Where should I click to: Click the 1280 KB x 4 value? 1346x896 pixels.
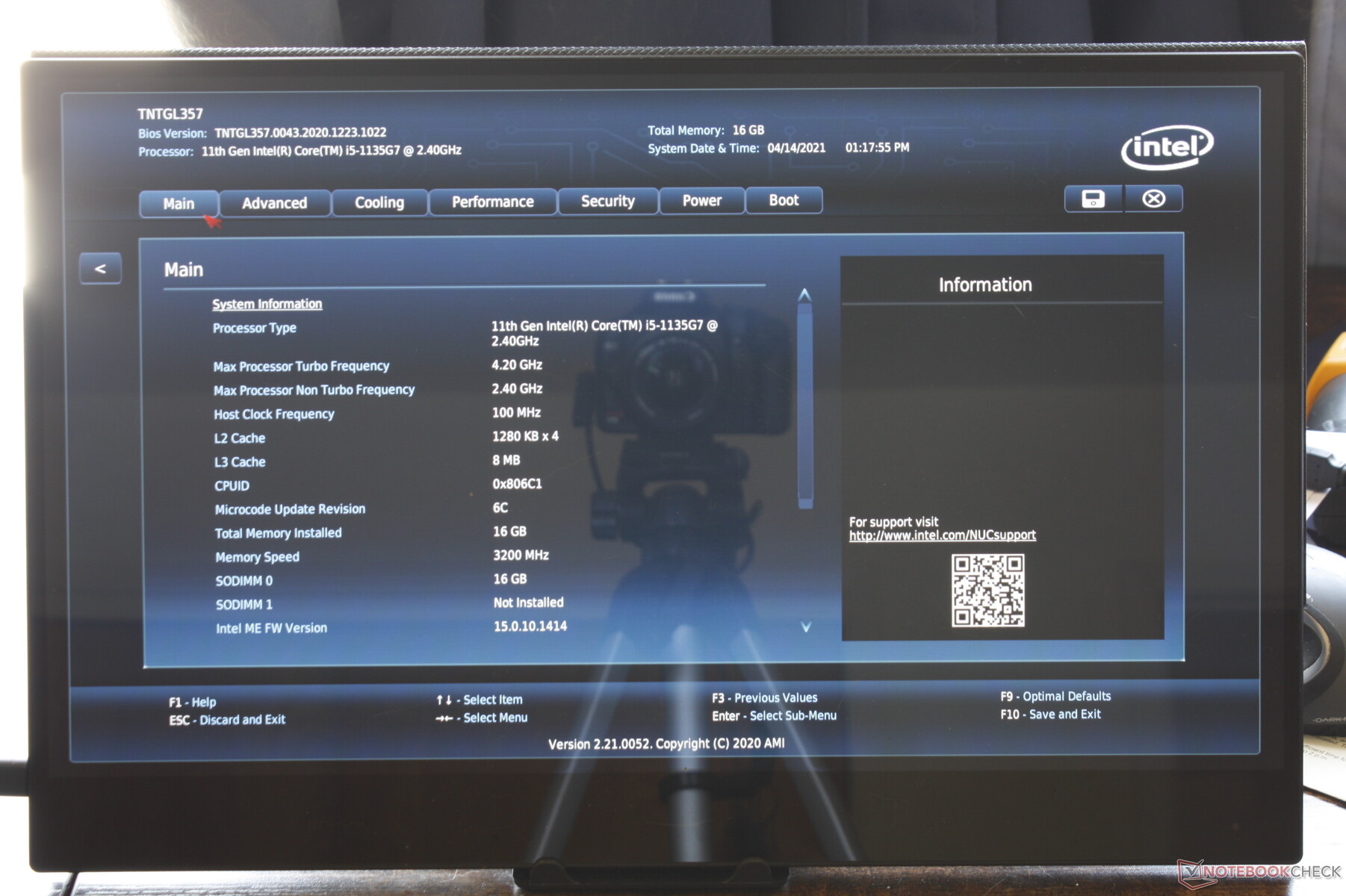525,437
